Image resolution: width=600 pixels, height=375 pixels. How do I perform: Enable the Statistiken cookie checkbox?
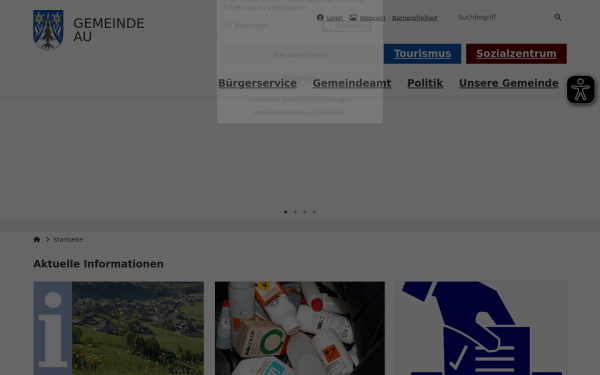[326, 26]
